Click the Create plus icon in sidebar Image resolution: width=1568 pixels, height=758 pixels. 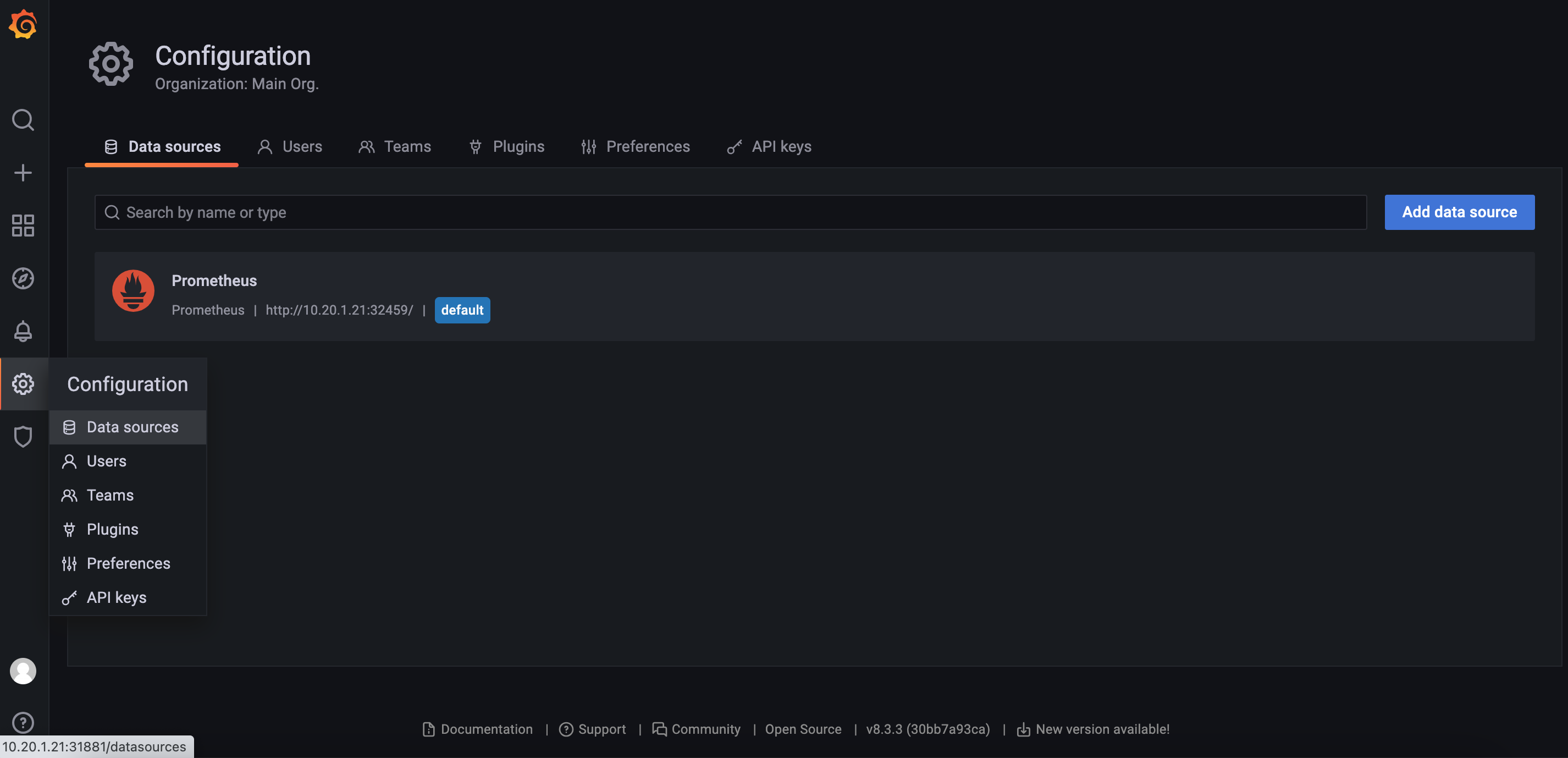pyautogui.click(x=23, y=173)
